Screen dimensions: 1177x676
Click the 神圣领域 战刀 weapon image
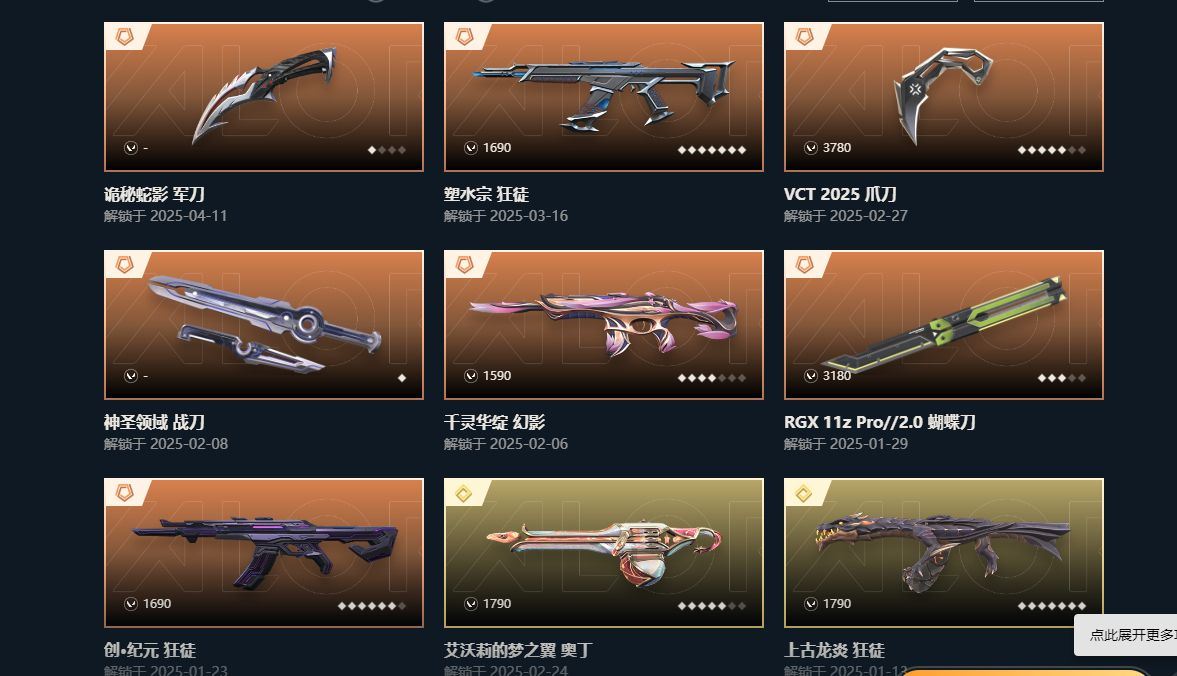(x=263, y=325)
